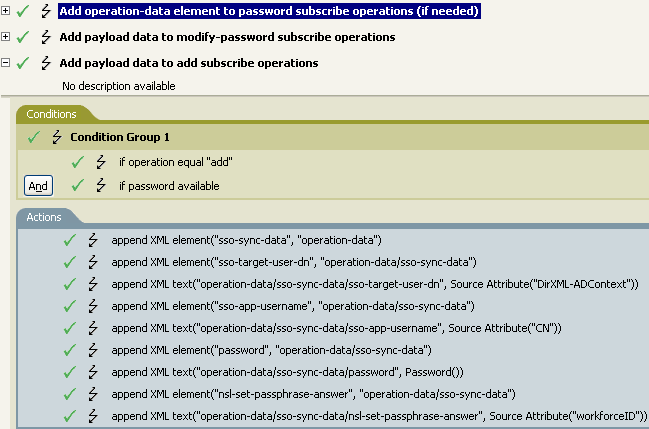The height and width of the screenshot is (429, 649).
Task: Click lightning icon for Source Attribute CN action
Action: pyautogui.click(x=93, y=328)
